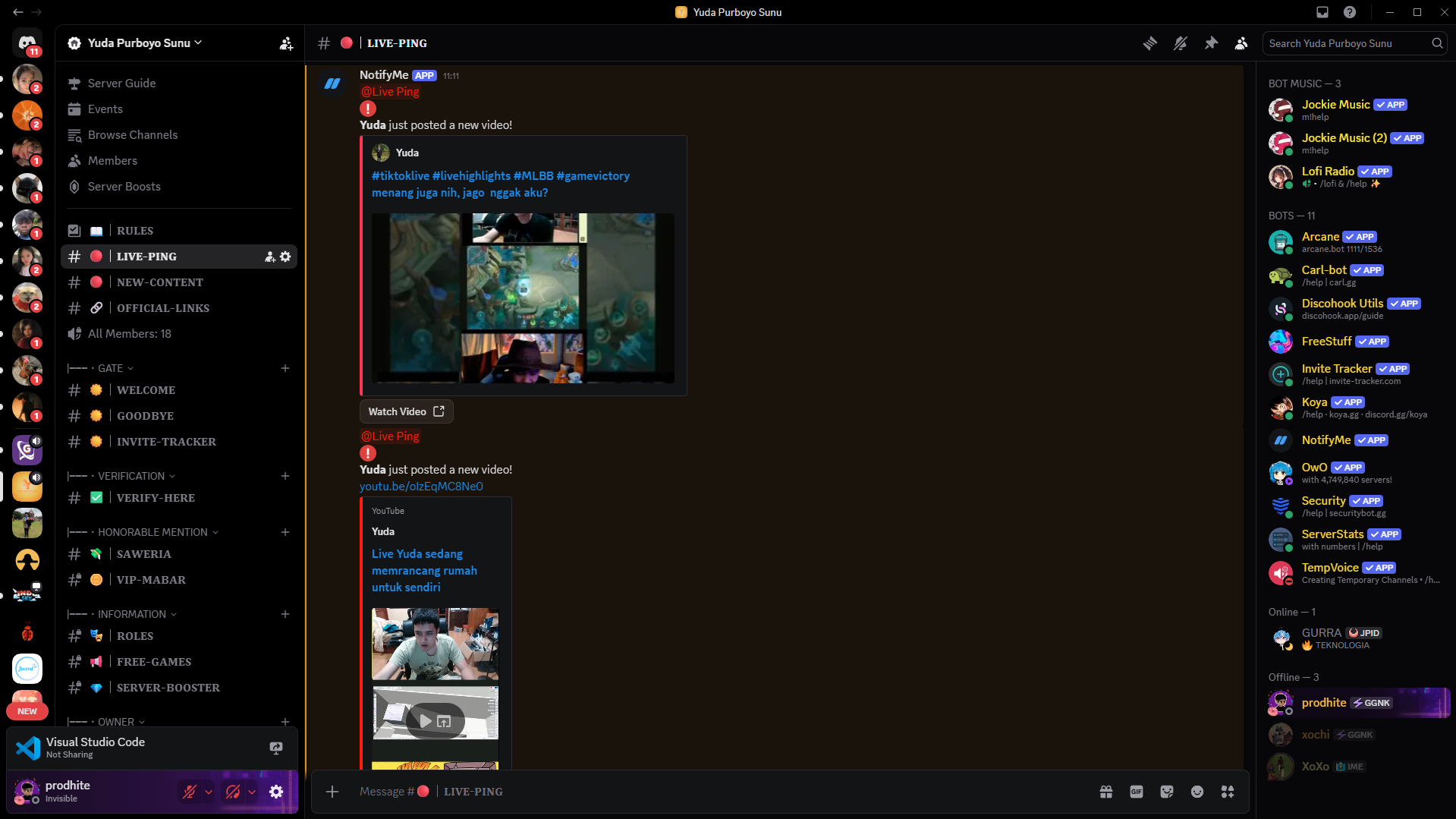1456x819 pixels.
Task: Collapse the OWNER category
Action: click(x=106, y=722)
